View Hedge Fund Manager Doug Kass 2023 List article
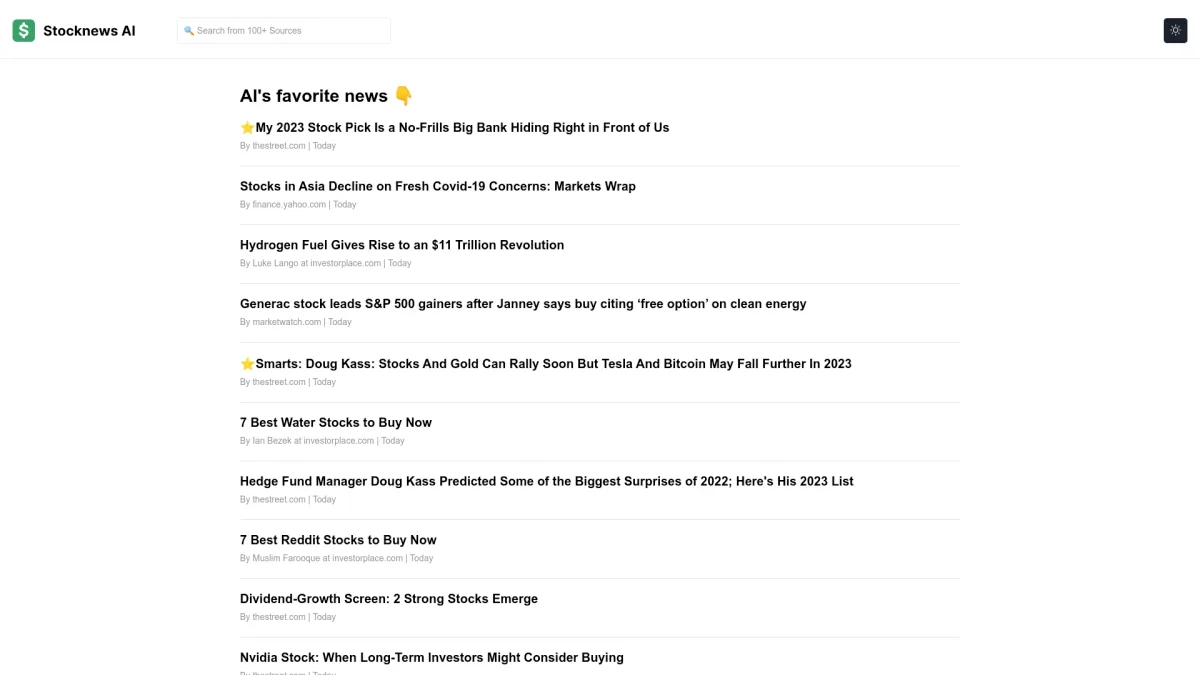This screenshot has height=675, width=1200. point(546,481)
